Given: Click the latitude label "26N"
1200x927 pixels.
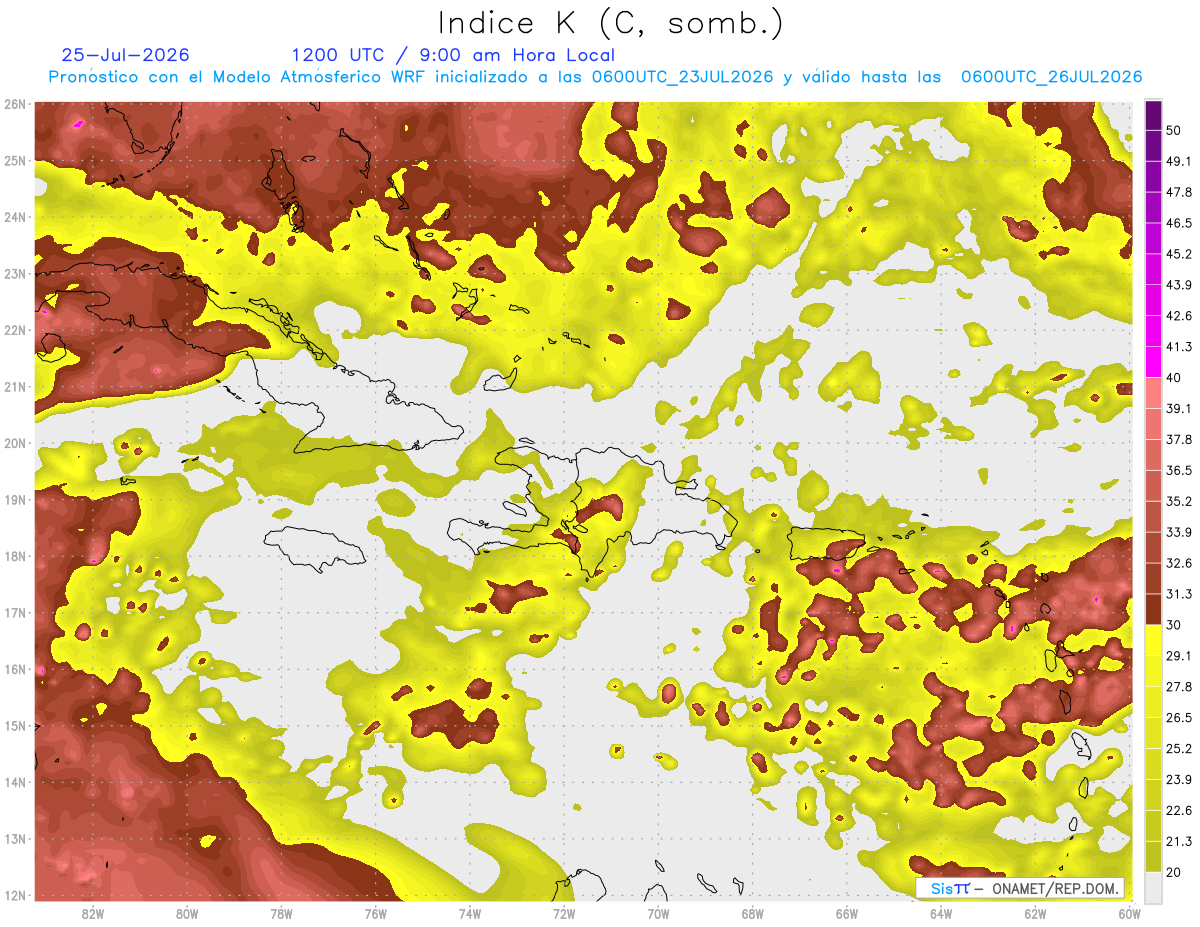Looking at the screenshot, I should pos(15,104).
